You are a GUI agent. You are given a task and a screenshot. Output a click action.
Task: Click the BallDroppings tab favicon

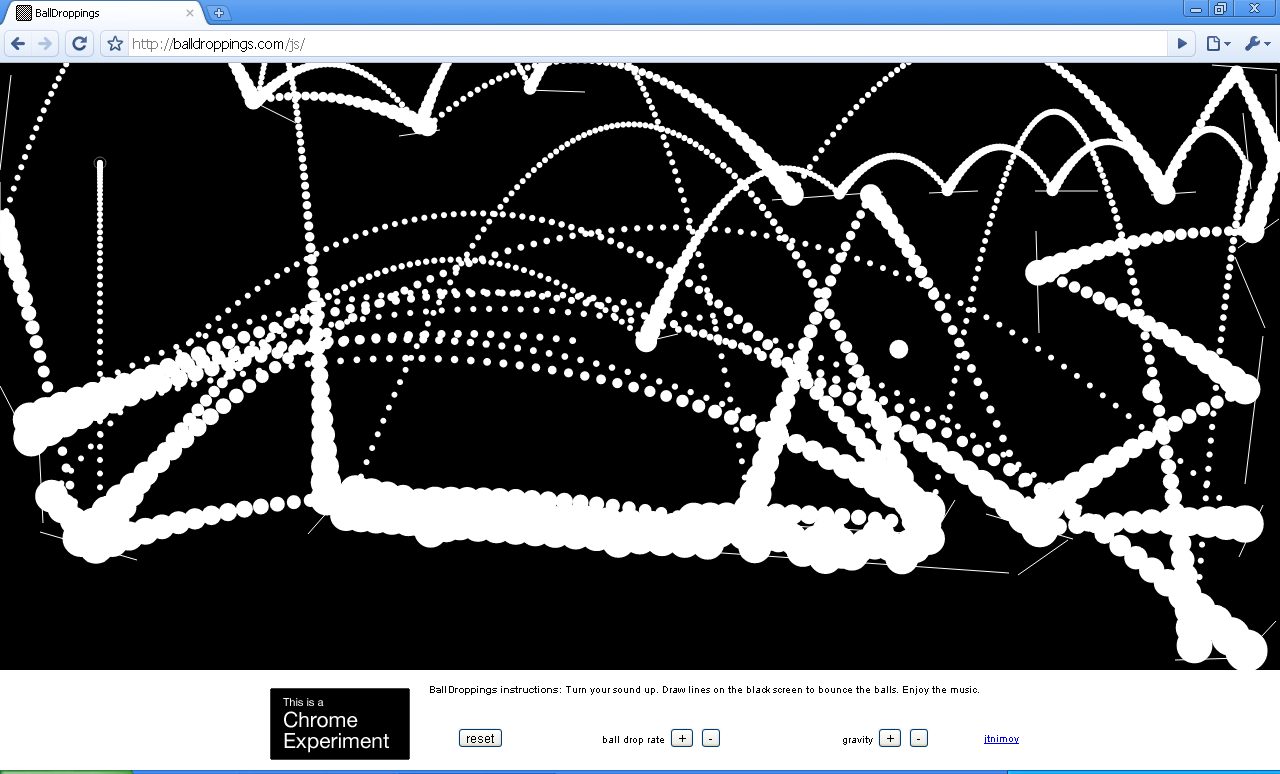pos(23,13)
